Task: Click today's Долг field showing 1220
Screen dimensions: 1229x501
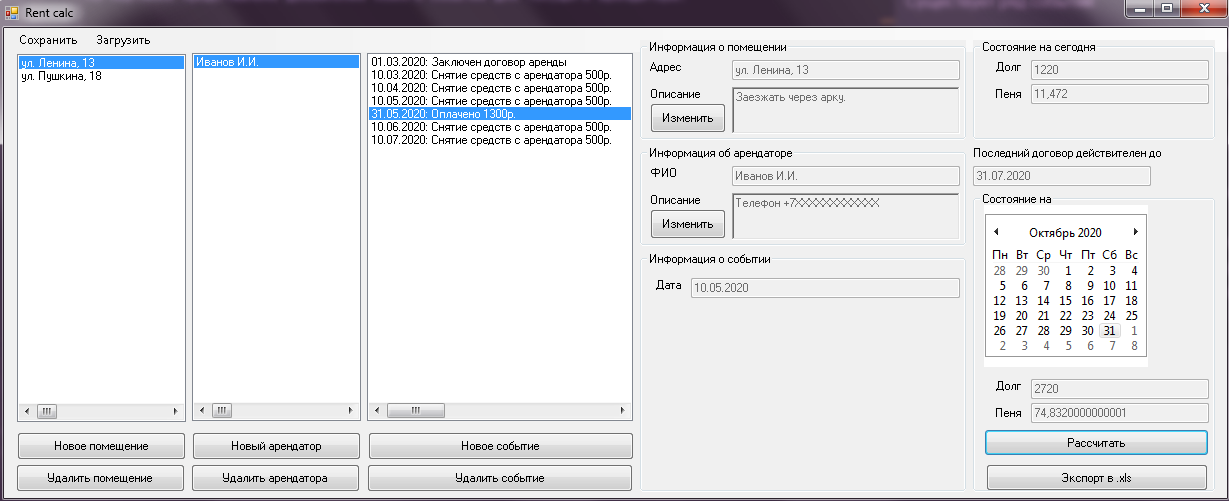Action: [x=1119, y=70]
